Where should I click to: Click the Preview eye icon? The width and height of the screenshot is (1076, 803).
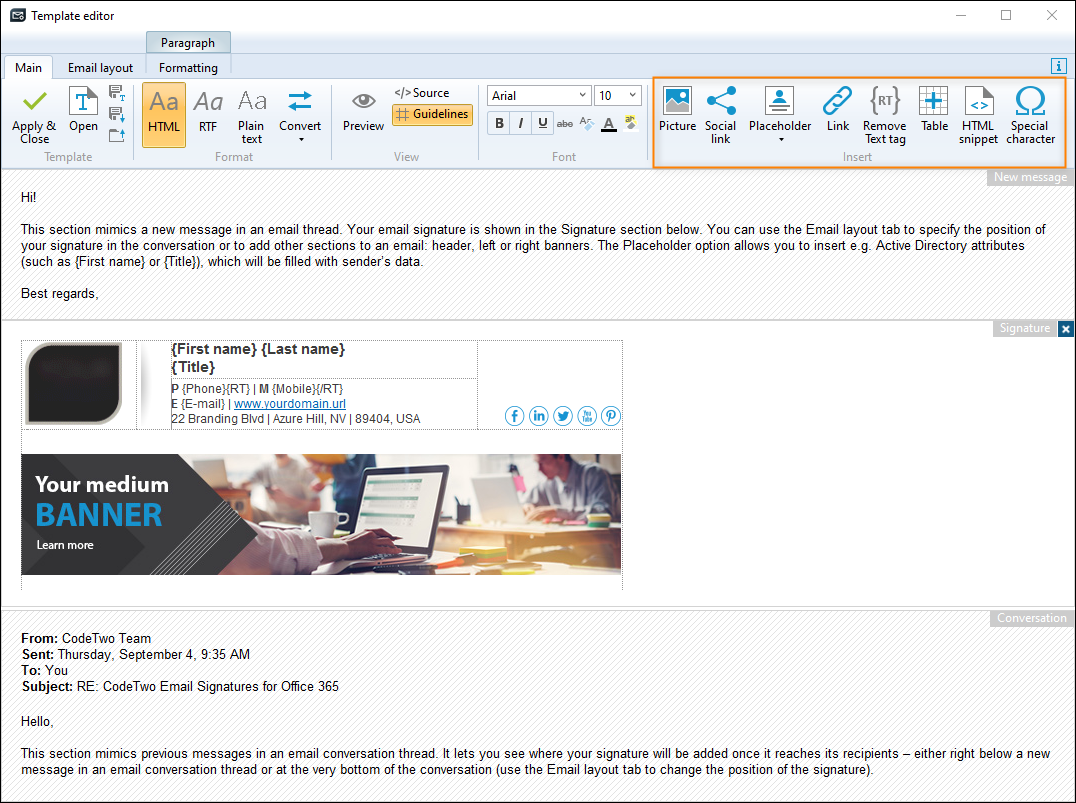363,111
